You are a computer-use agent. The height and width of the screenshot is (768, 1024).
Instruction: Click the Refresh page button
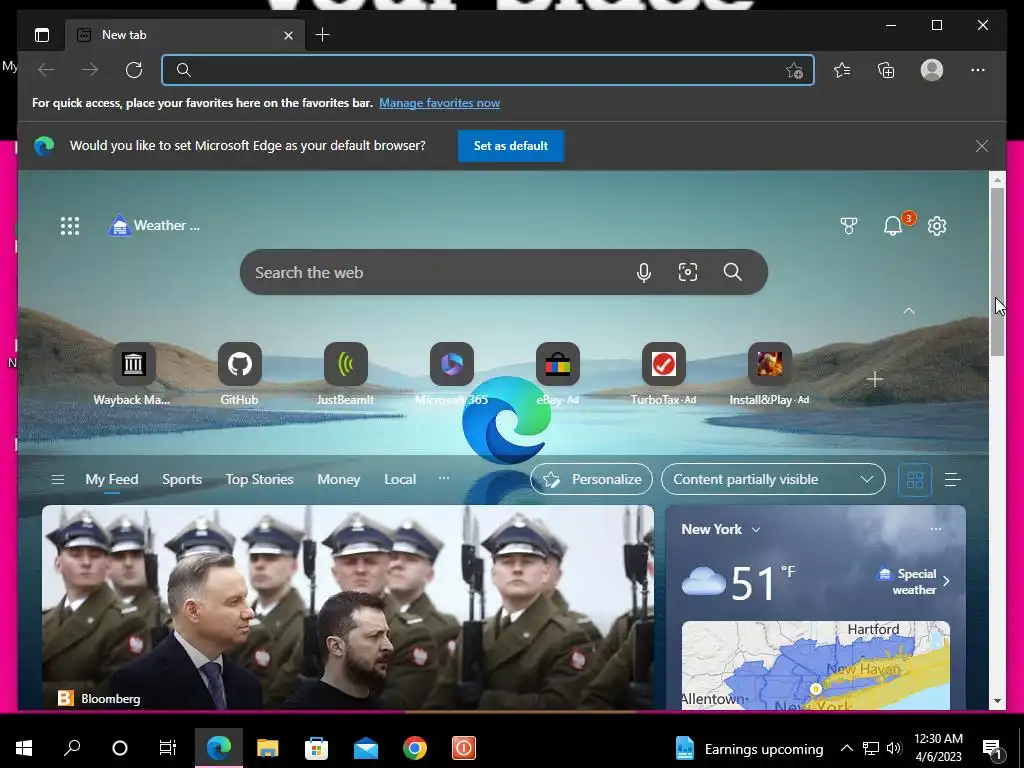click(134, 70)
